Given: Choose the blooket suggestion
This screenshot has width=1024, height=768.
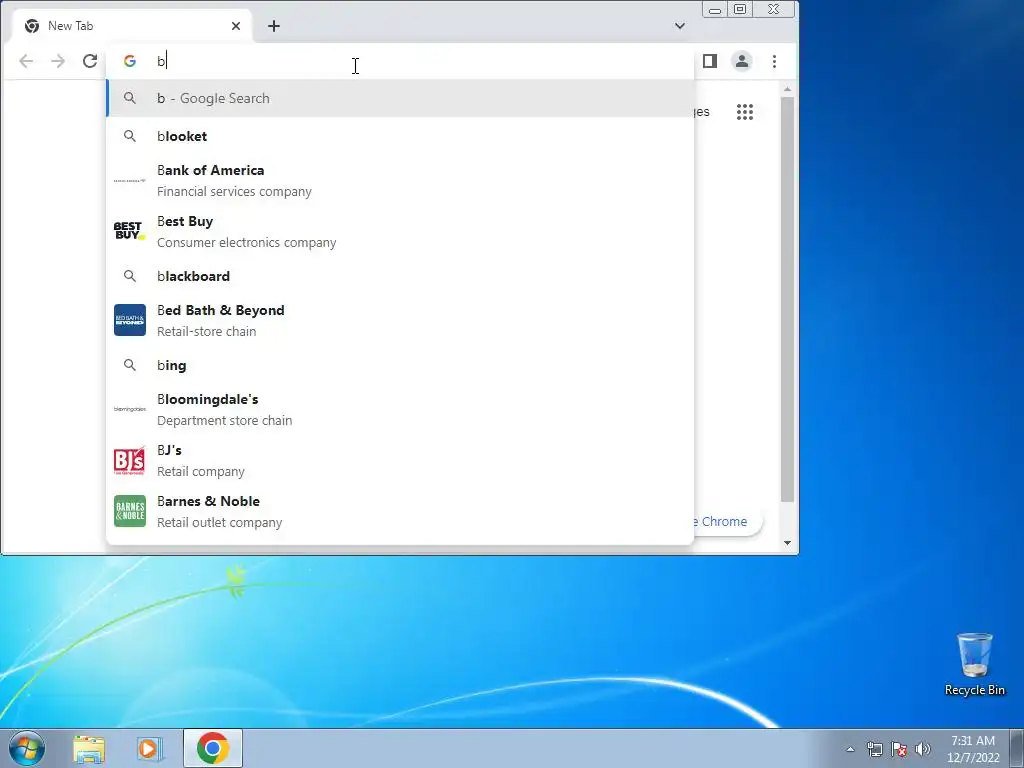Looking at the screenshot, I should [400, 136].
